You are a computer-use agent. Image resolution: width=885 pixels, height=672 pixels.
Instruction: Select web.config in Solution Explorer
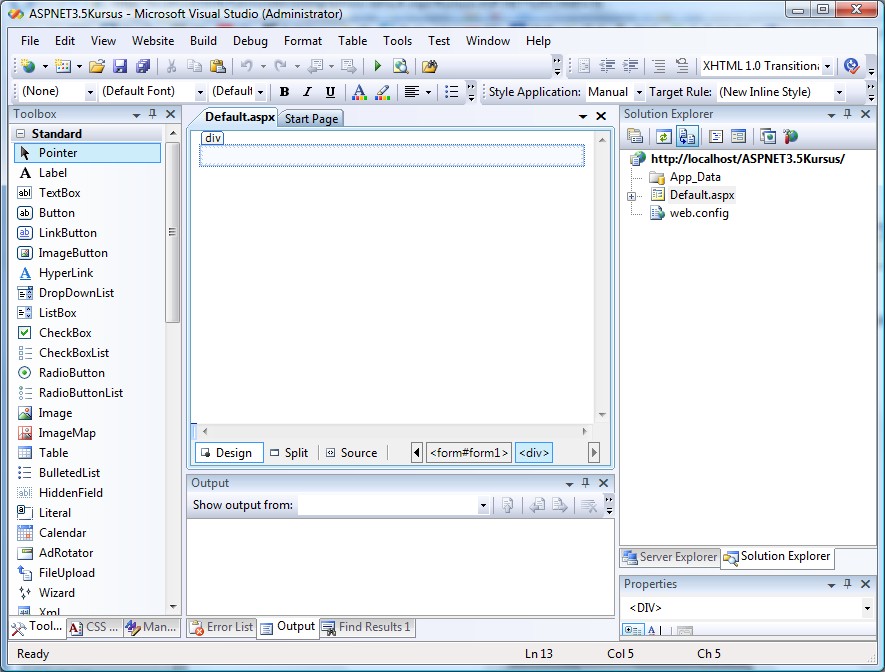pos(698,213)
